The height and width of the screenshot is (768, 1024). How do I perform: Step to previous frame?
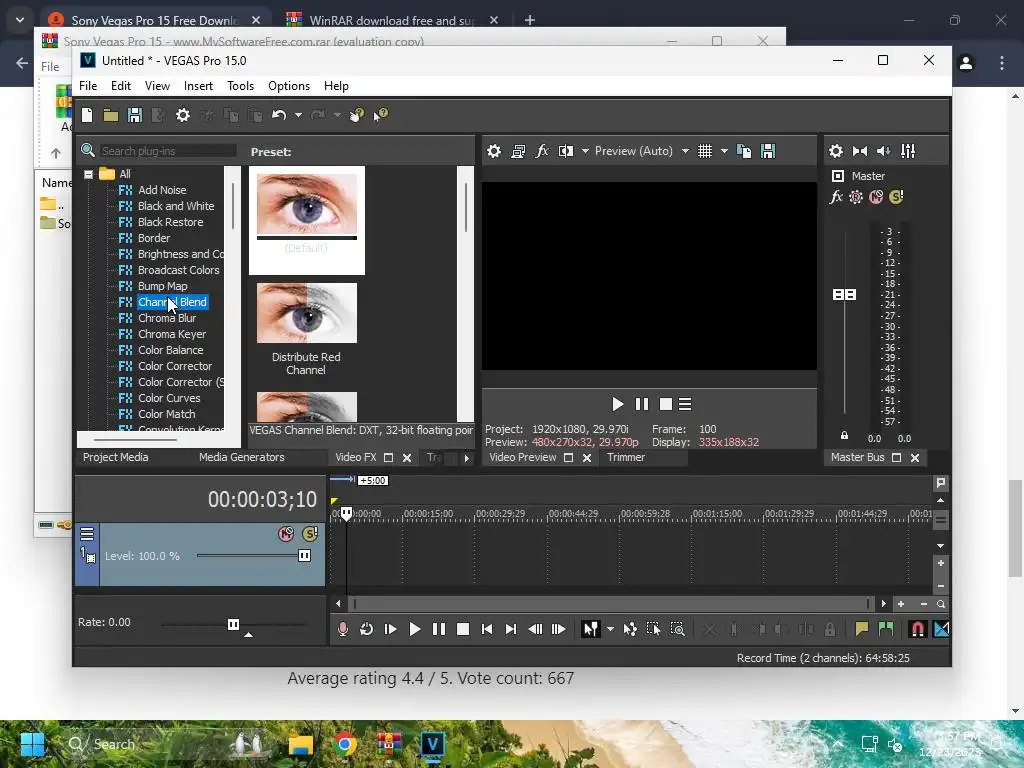(x=535, y=629)
